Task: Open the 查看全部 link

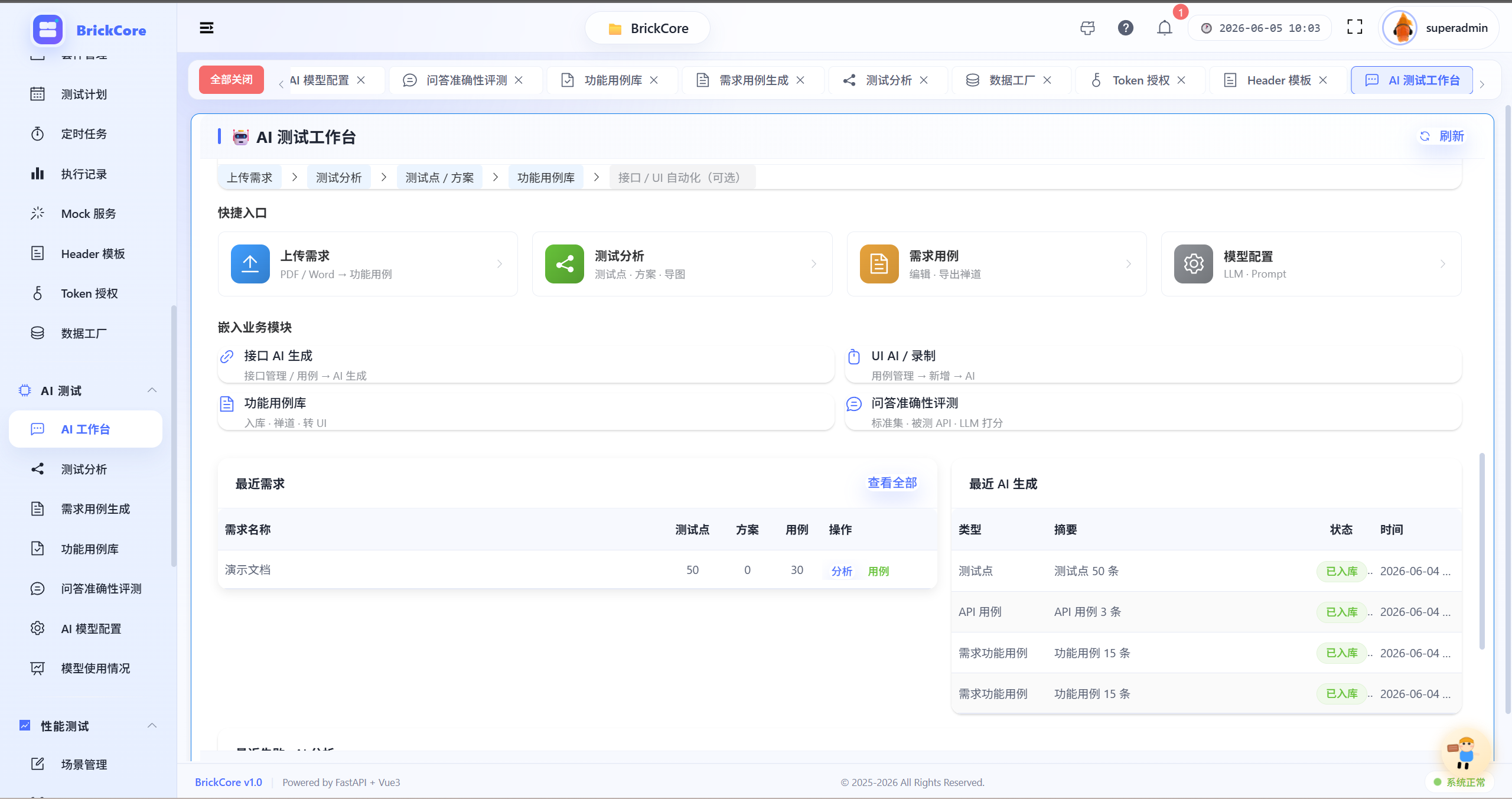Action: (x=892, y=483)
